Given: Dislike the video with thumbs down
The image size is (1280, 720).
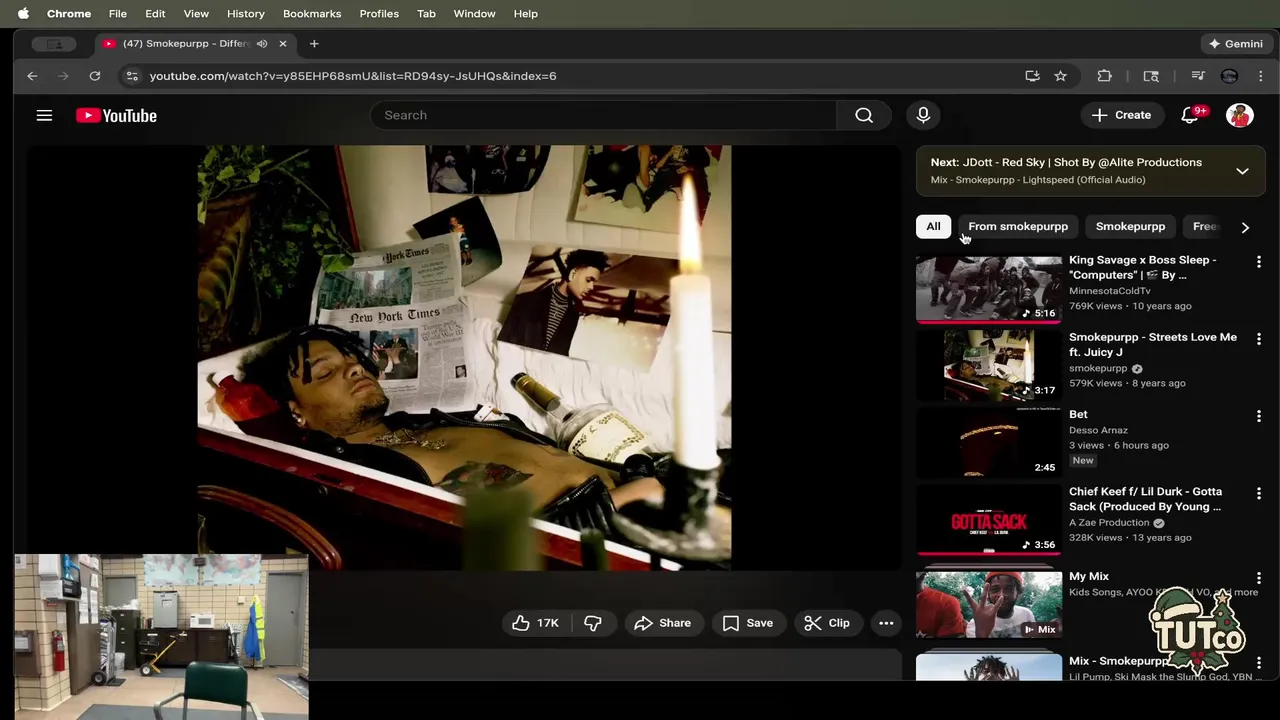Looking at the screenshot, I should 593,623.
